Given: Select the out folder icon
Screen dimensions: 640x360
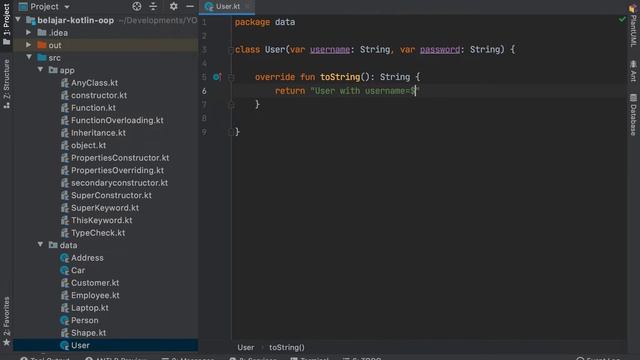Looking at the screenshot, I should click(x=42, y=45).
